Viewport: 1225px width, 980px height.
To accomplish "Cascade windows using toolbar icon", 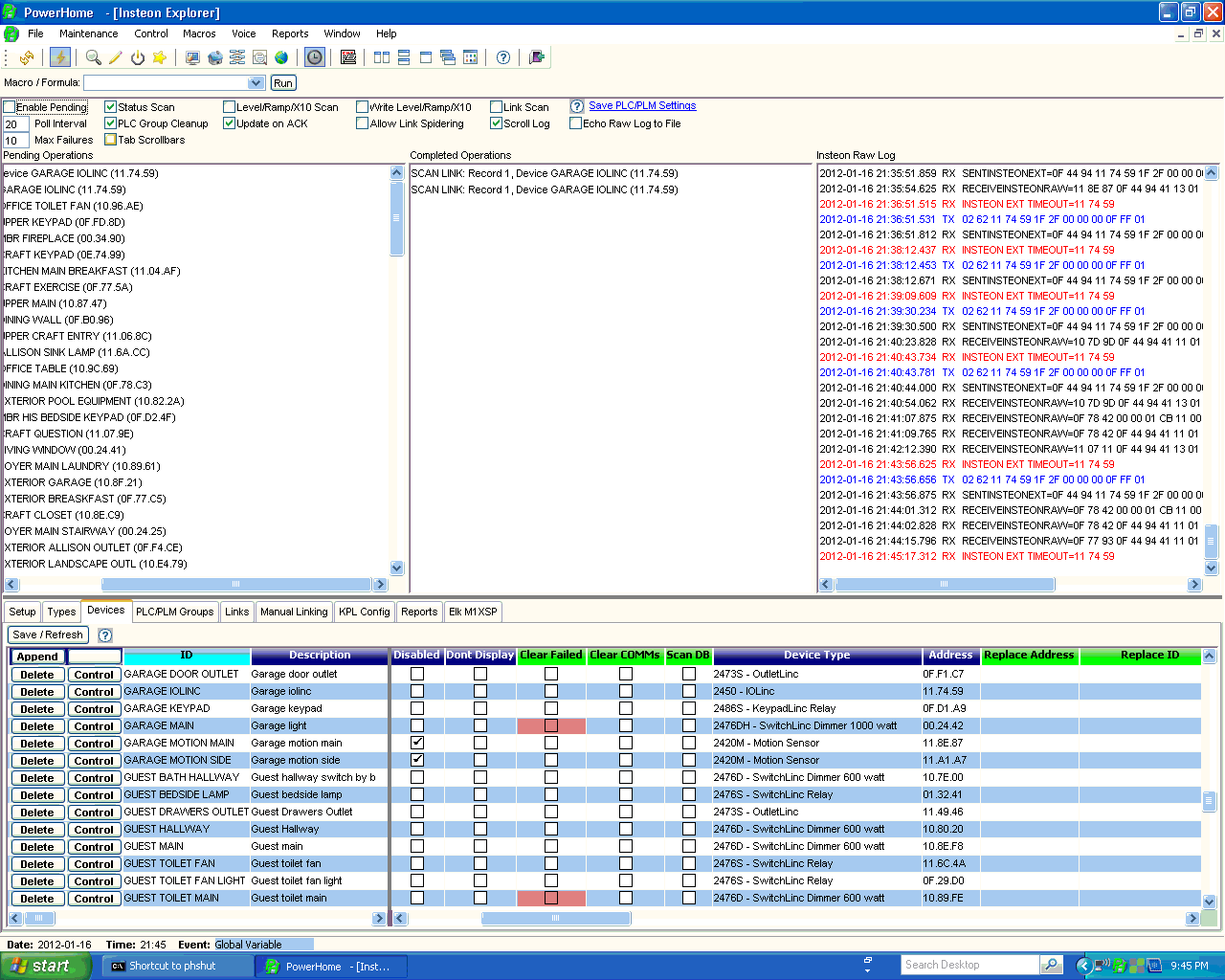I will click(448, 57).
